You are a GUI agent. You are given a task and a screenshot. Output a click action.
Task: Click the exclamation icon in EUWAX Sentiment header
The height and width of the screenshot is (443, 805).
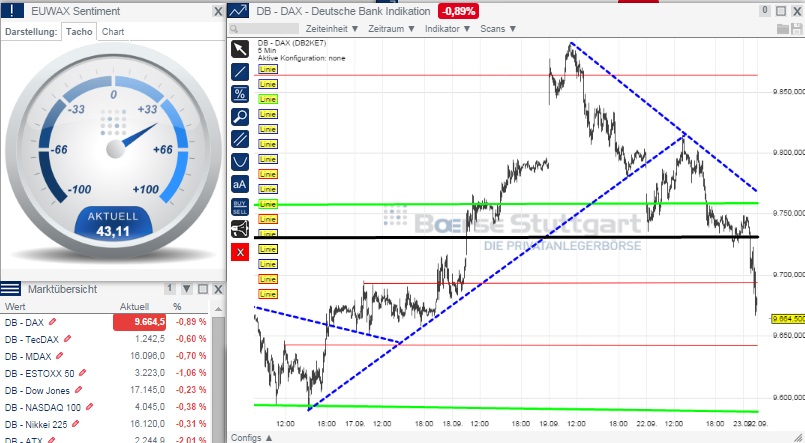[12, 11]
